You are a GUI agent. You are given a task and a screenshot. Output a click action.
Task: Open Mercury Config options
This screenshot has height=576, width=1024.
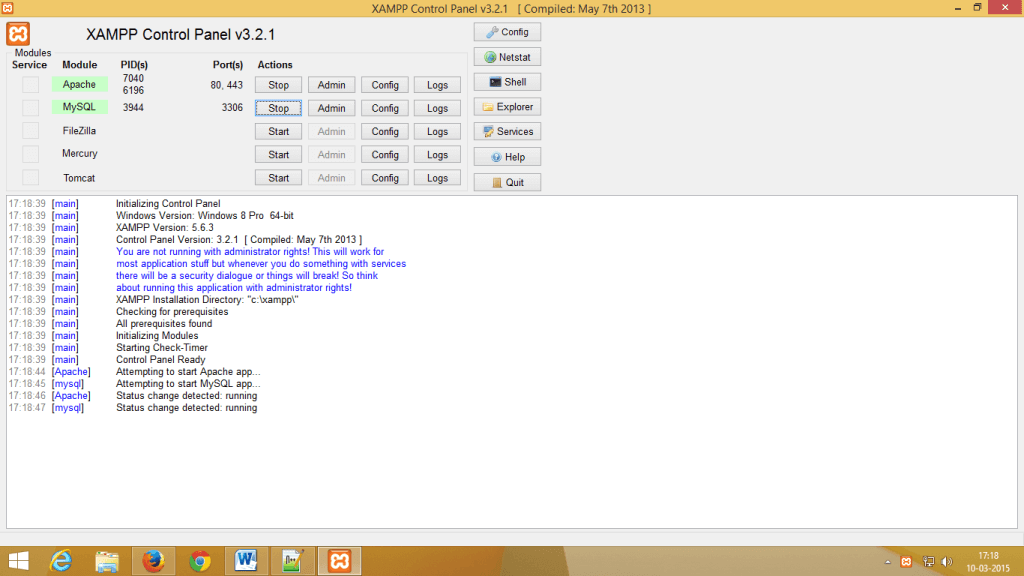(385, 155)
